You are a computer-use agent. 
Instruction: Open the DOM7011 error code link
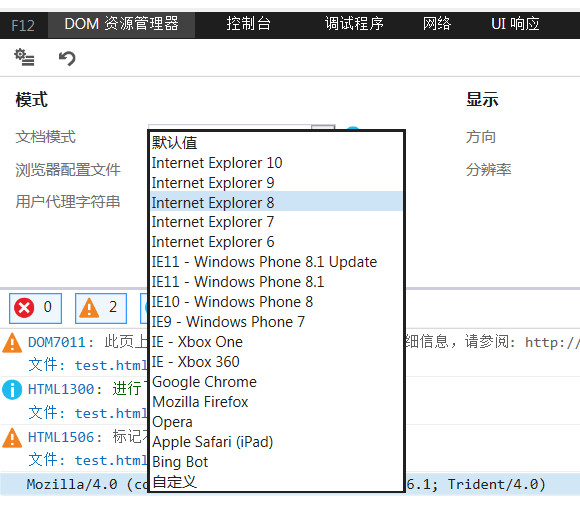[x=57, y=342]
